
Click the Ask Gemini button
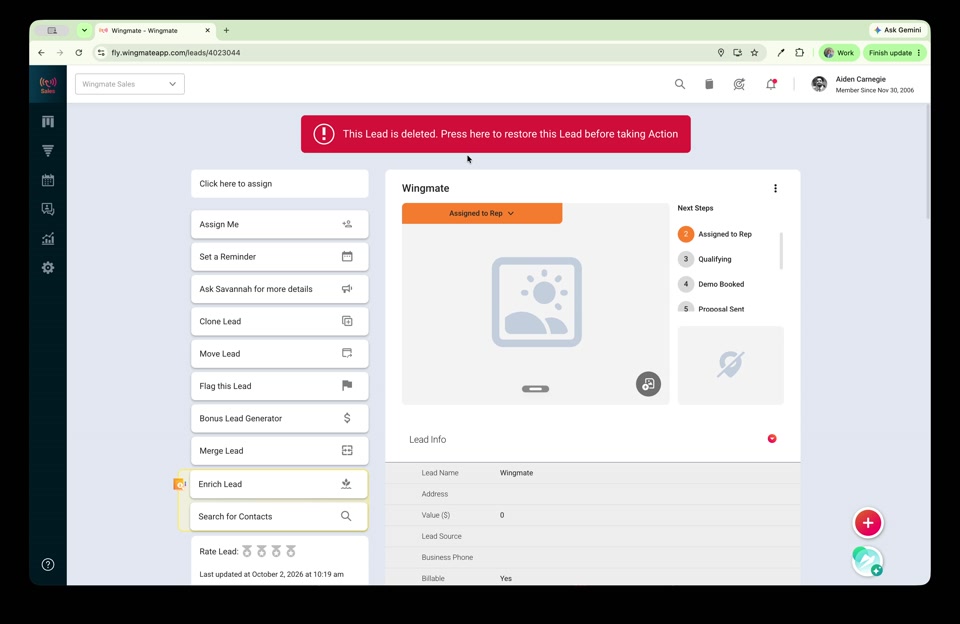point(898,30)
